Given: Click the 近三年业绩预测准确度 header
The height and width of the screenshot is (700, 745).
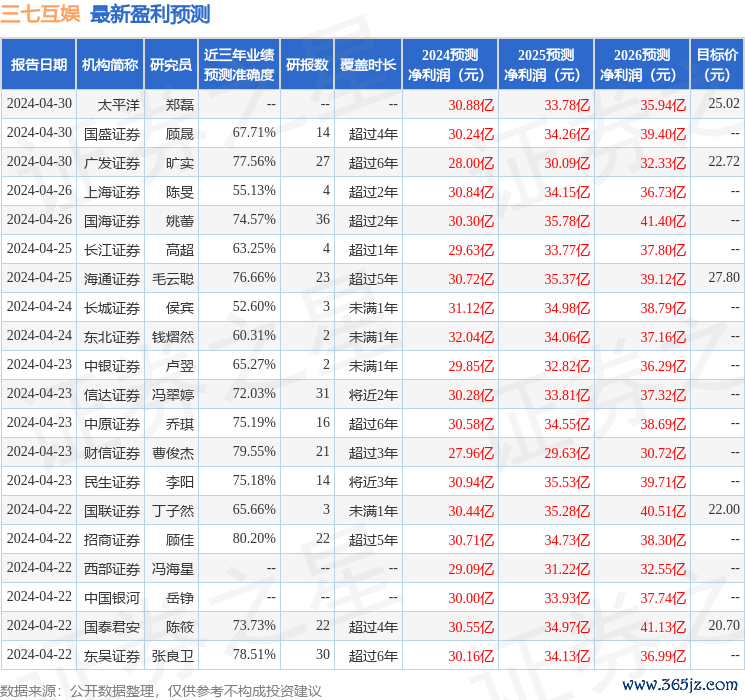Looking at the screenshot, I should (x=239, y=65).
